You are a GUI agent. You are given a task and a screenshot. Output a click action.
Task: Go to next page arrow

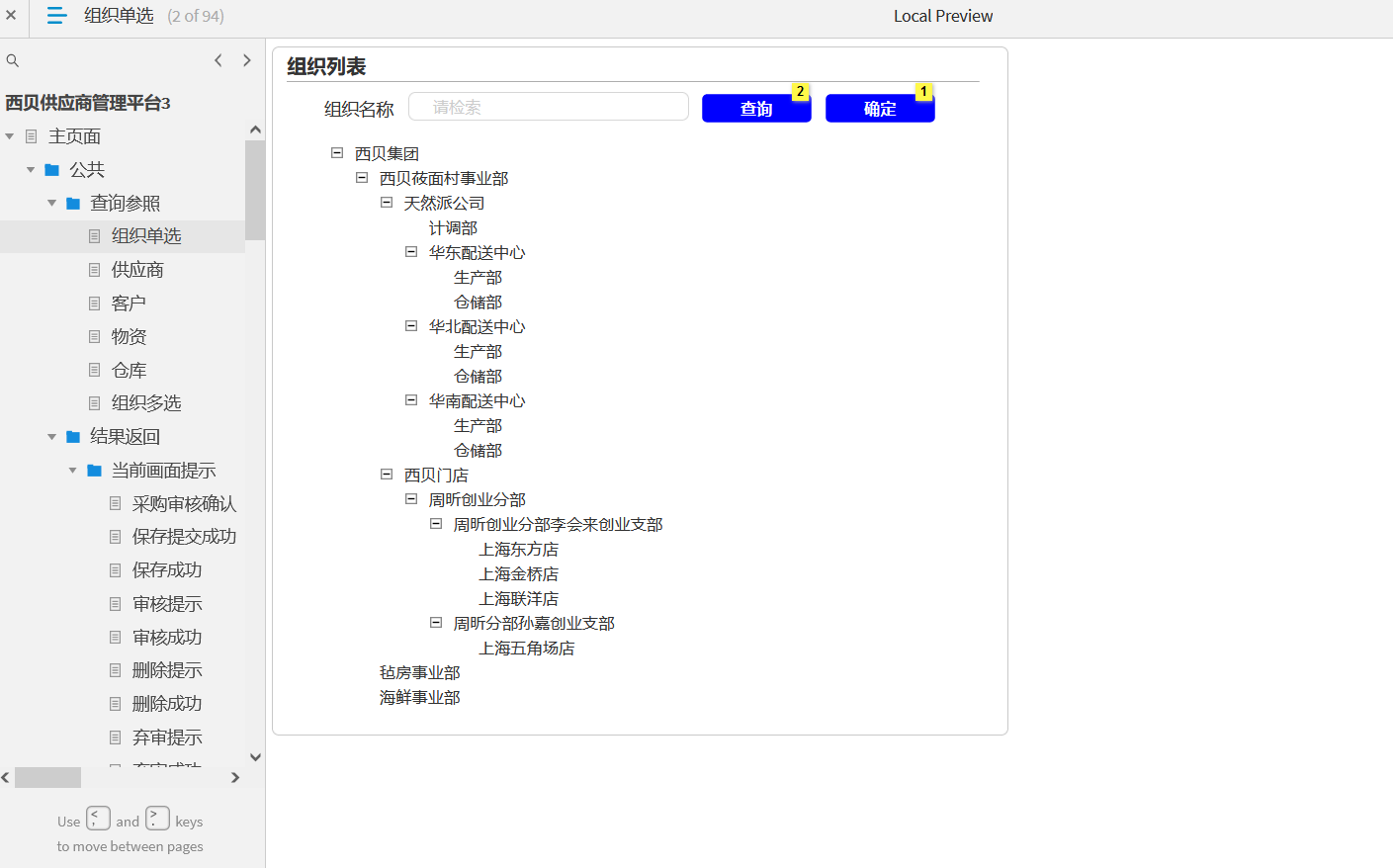pyautogui.click(x=247, y=60)
